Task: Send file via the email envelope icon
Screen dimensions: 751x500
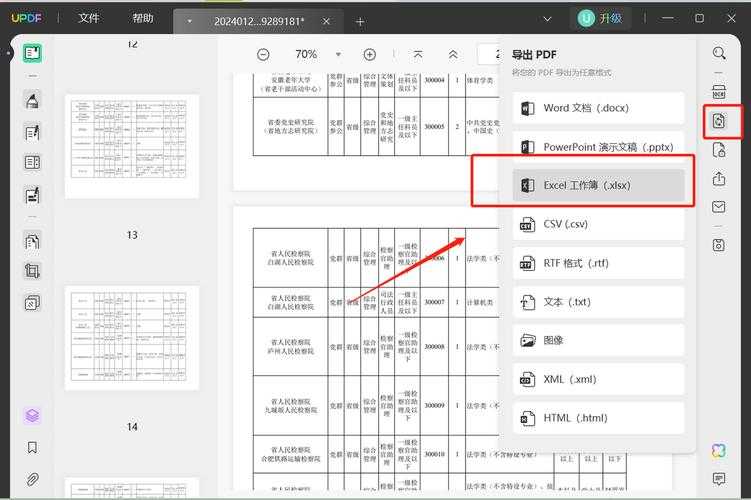Action: [719, 208]
